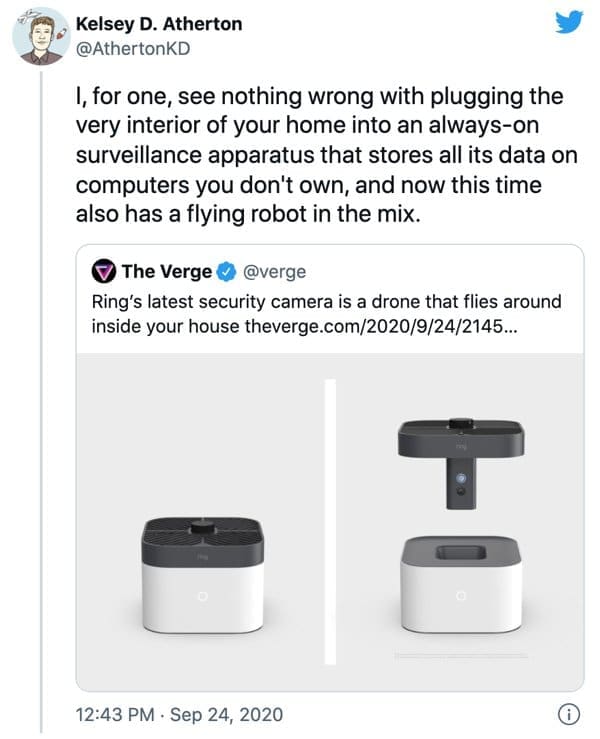Click The Verge's triangular logo avatar

tap(103, 271)
